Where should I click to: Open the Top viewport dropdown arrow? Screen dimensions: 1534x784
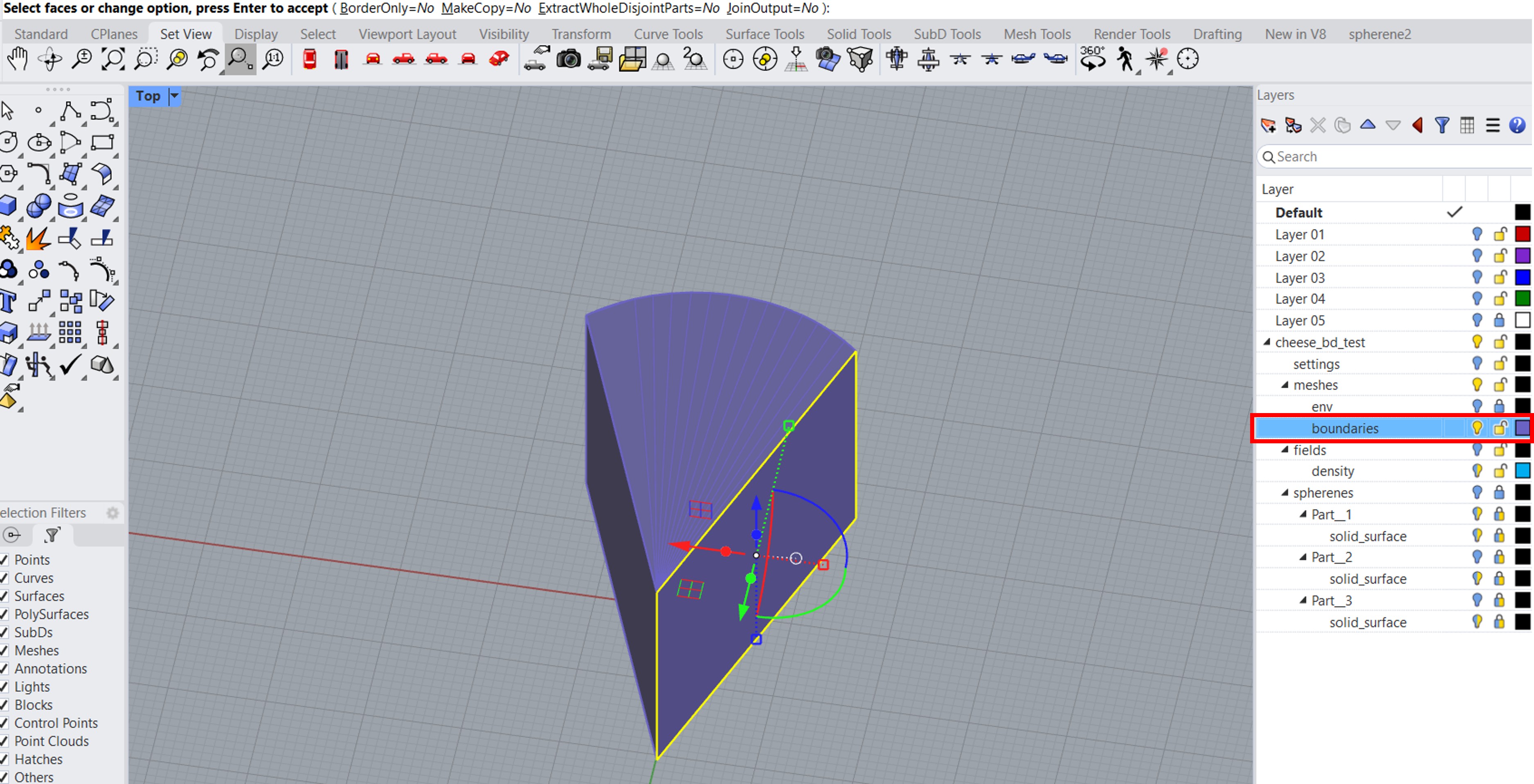[x=174, y=96]
